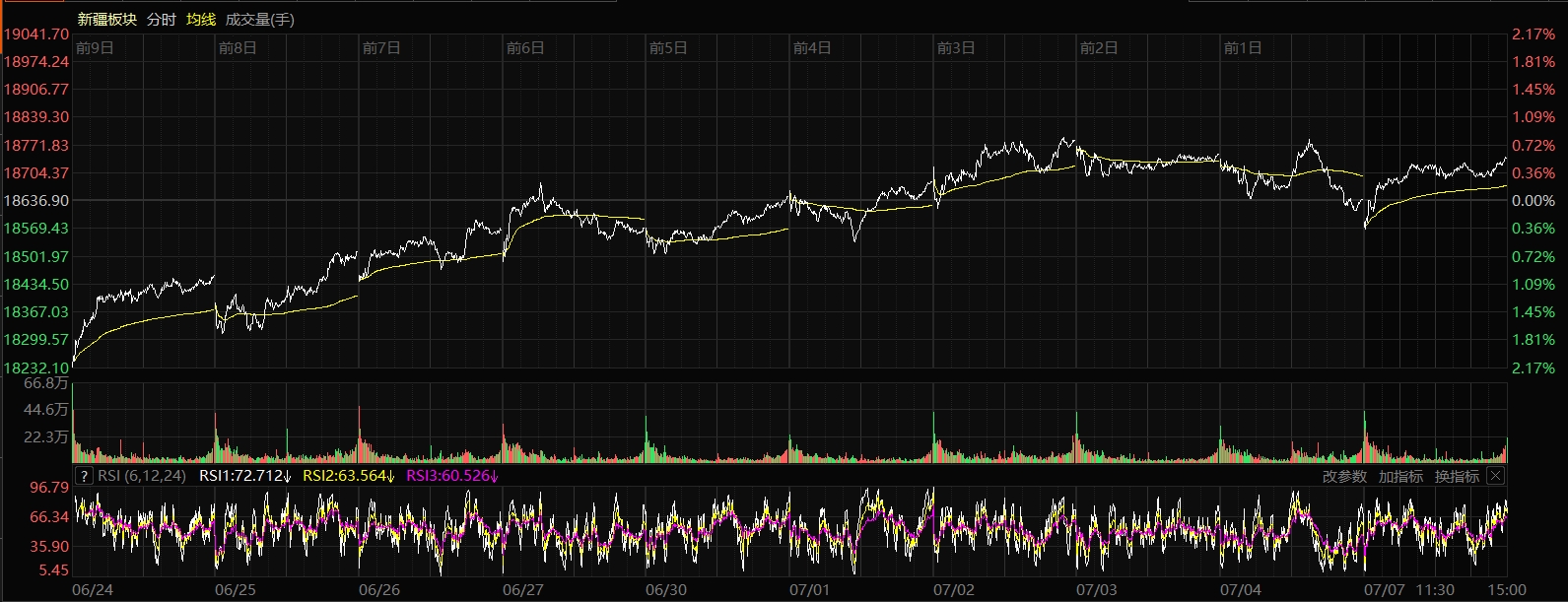Click the 18636.90 baseline price label
The image size is (1568, 602).
coord(36,200)
